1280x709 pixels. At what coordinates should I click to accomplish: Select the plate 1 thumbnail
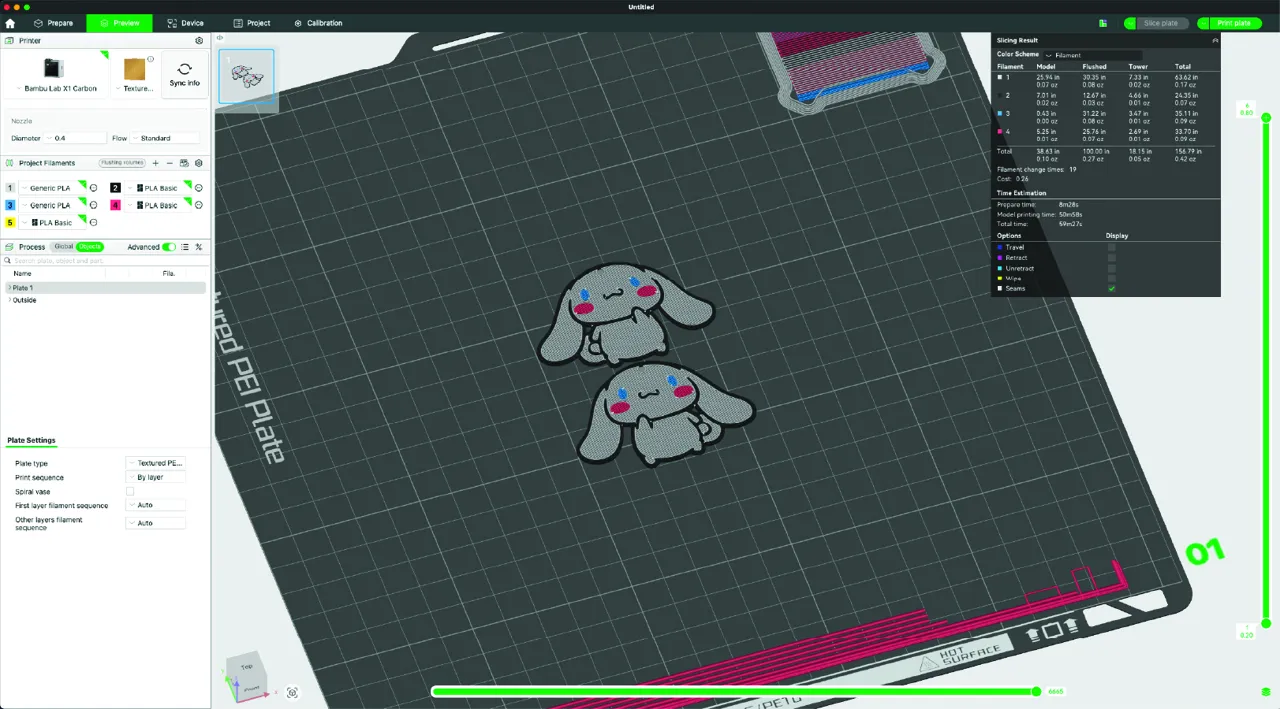[x=246, y=76]
